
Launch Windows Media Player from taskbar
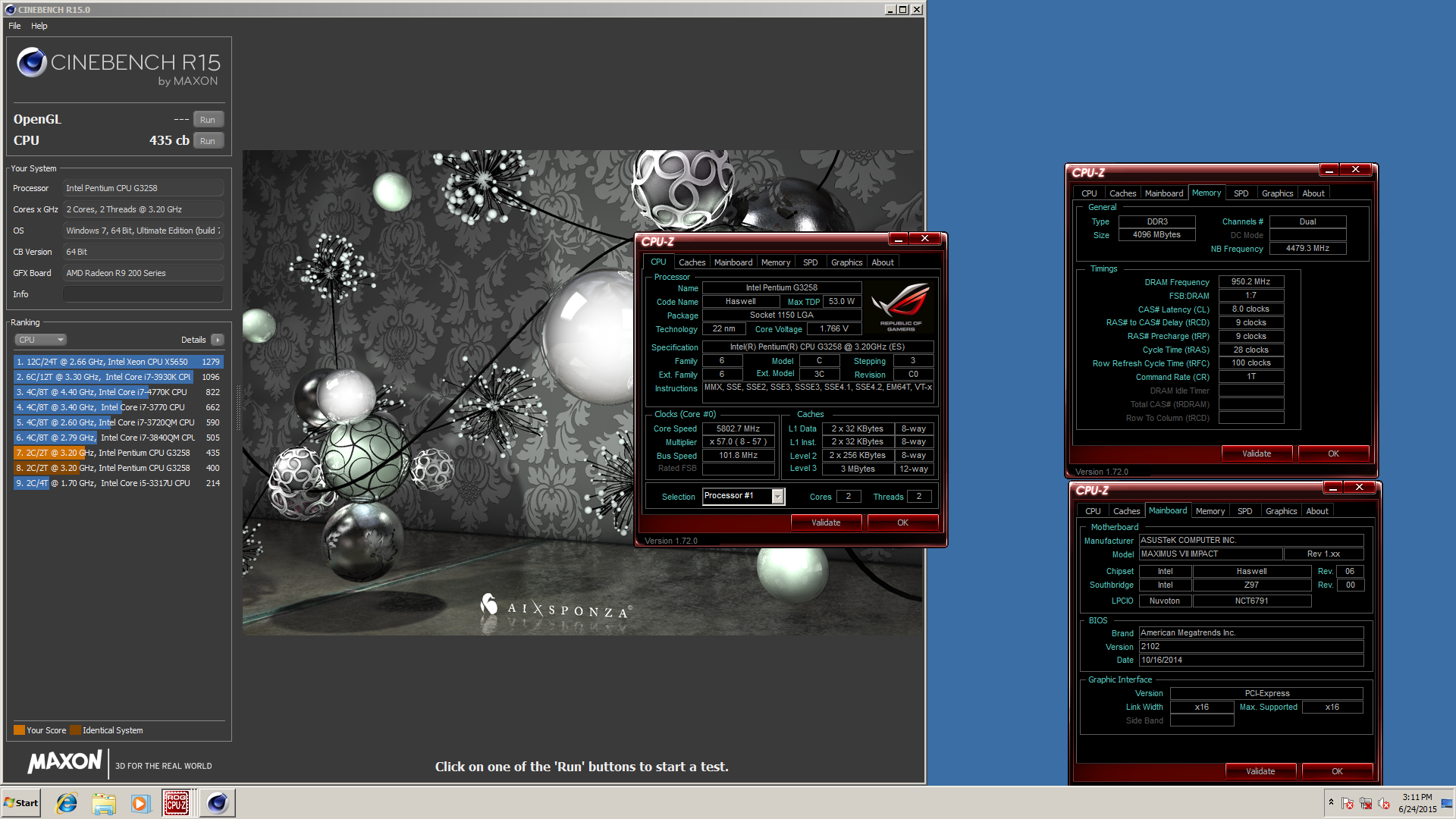[x=140, y=803]
